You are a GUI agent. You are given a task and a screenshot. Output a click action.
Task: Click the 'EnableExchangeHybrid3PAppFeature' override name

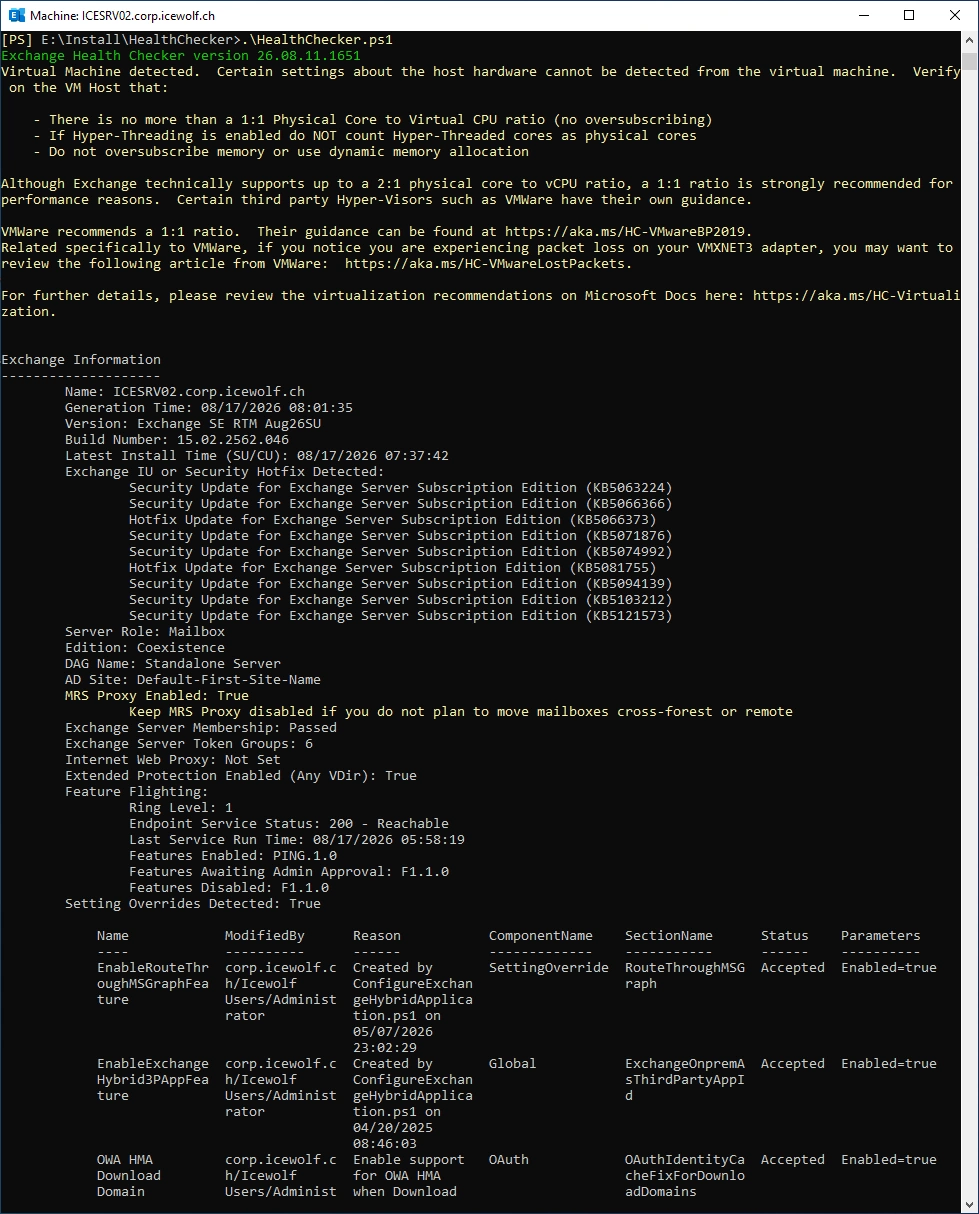point(153,1080)
